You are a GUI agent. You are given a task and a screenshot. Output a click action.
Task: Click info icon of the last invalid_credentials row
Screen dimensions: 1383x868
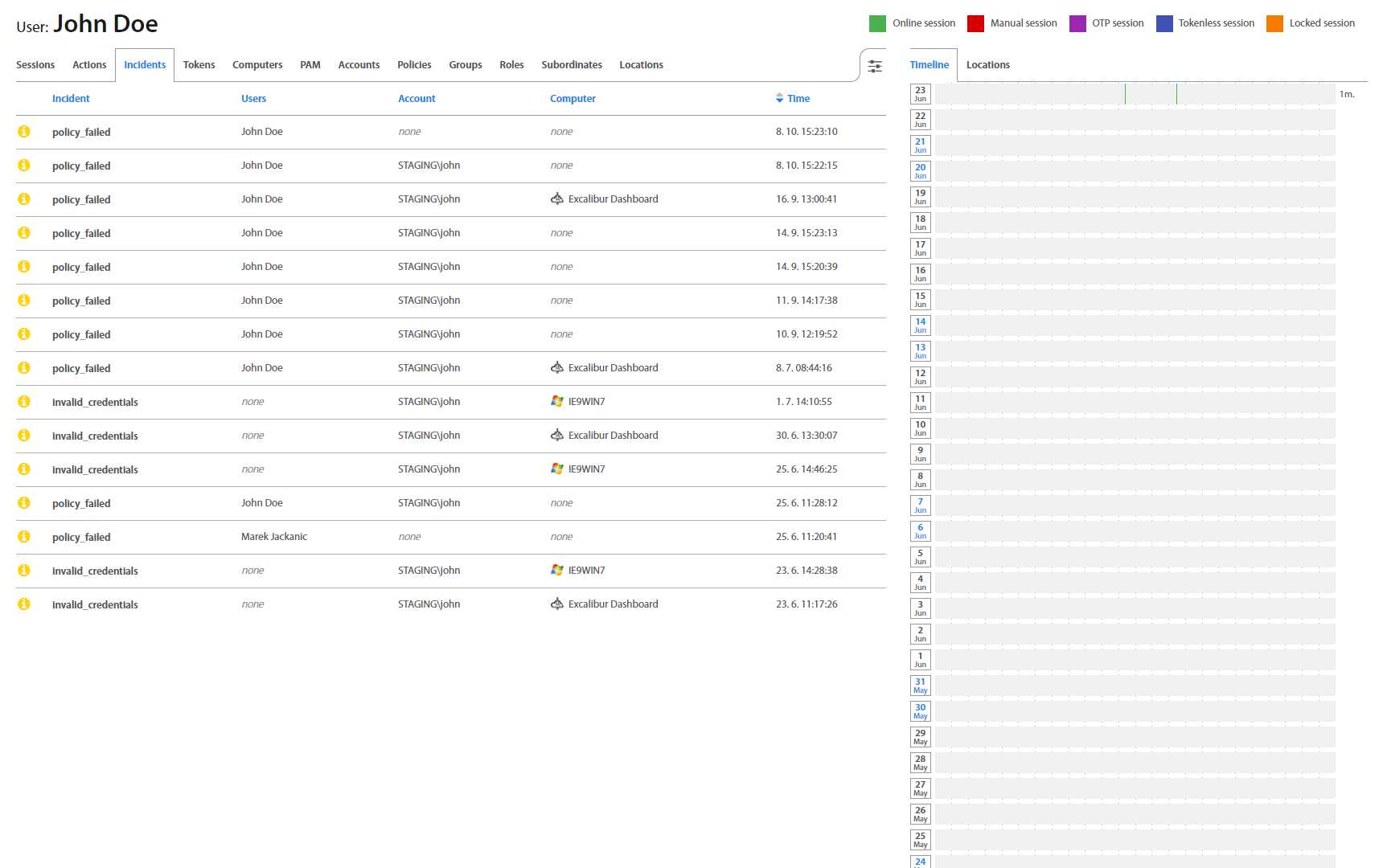point(24,604)
